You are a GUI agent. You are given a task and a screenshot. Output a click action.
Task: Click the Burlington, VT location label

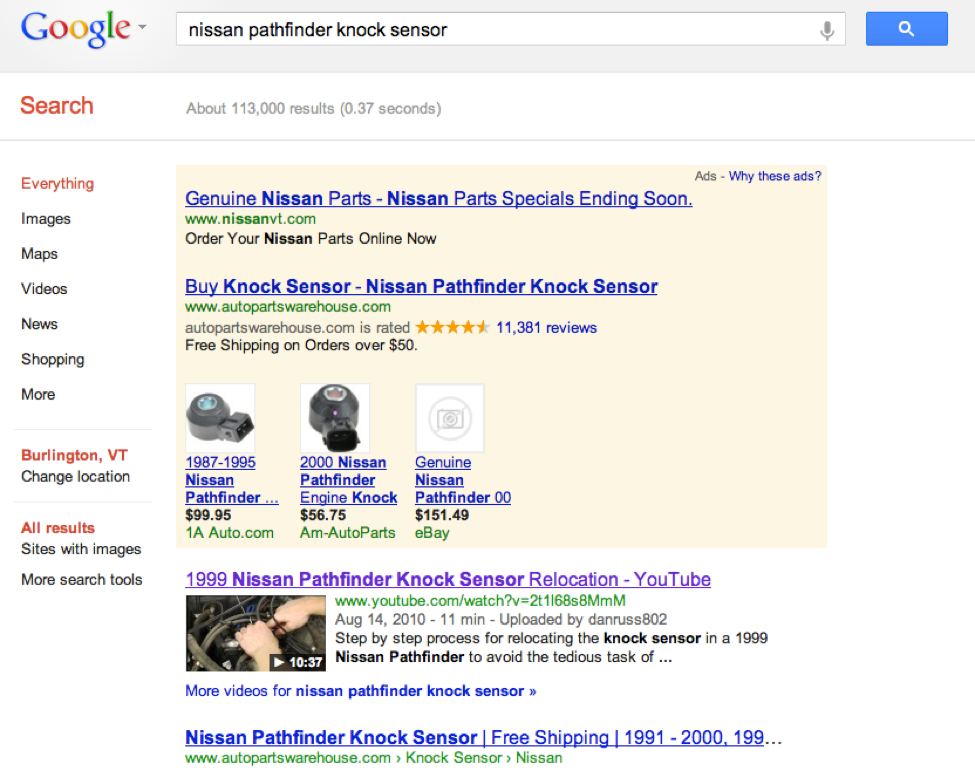click(x=74, y=455)
